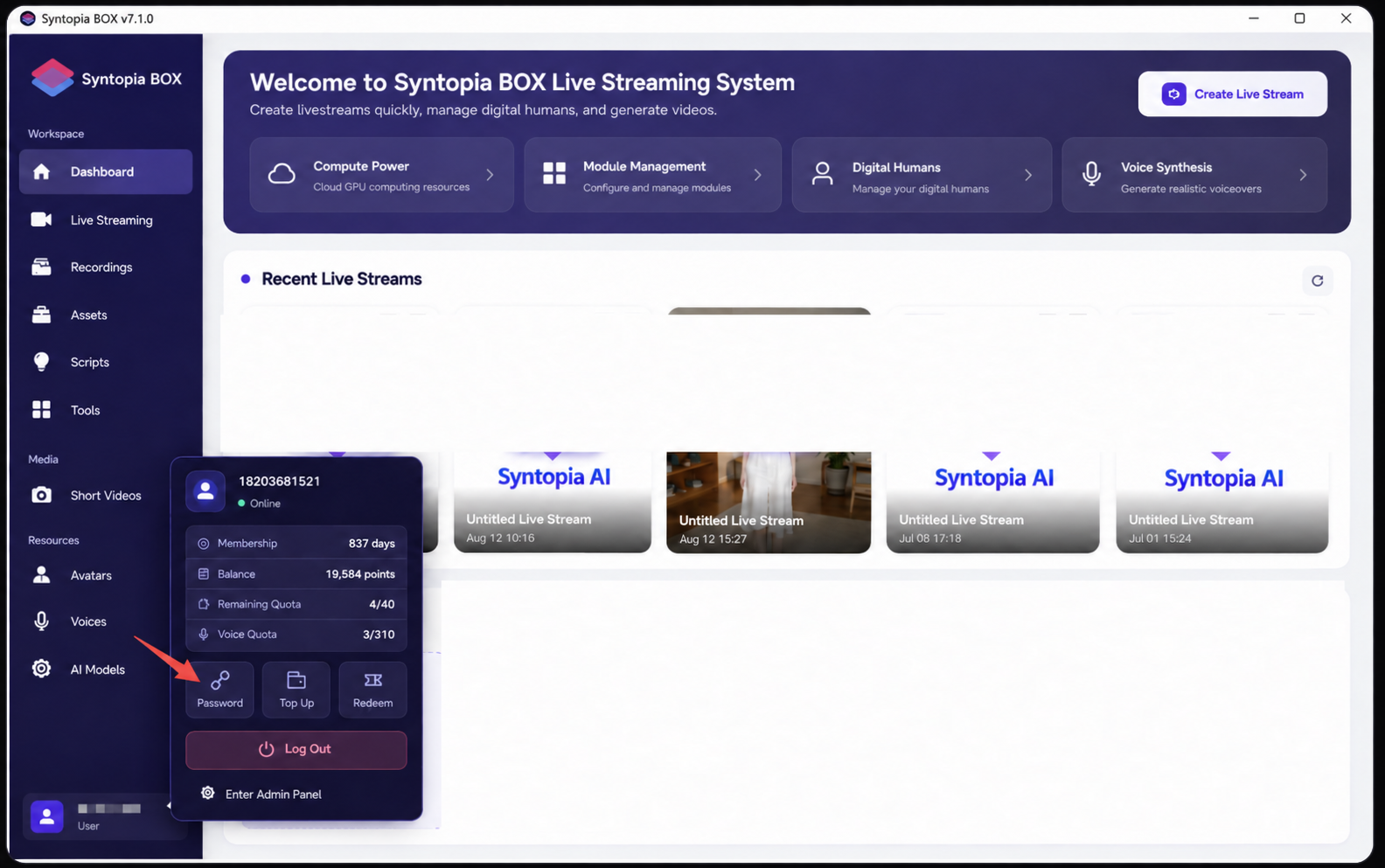The image size is (1385, 868).
Task: Click the Voice Synthesis microphone icon
Action: tap(1091, 174)
